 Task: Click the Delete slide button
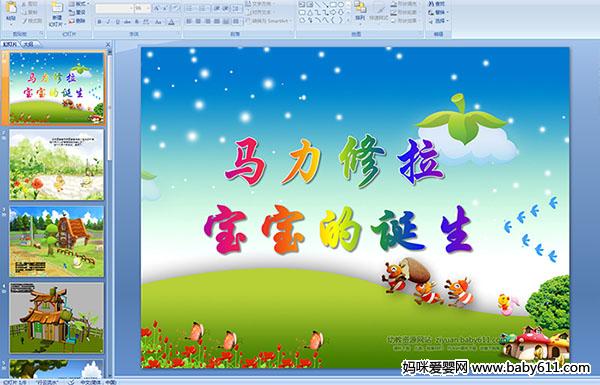click(78, 21)
